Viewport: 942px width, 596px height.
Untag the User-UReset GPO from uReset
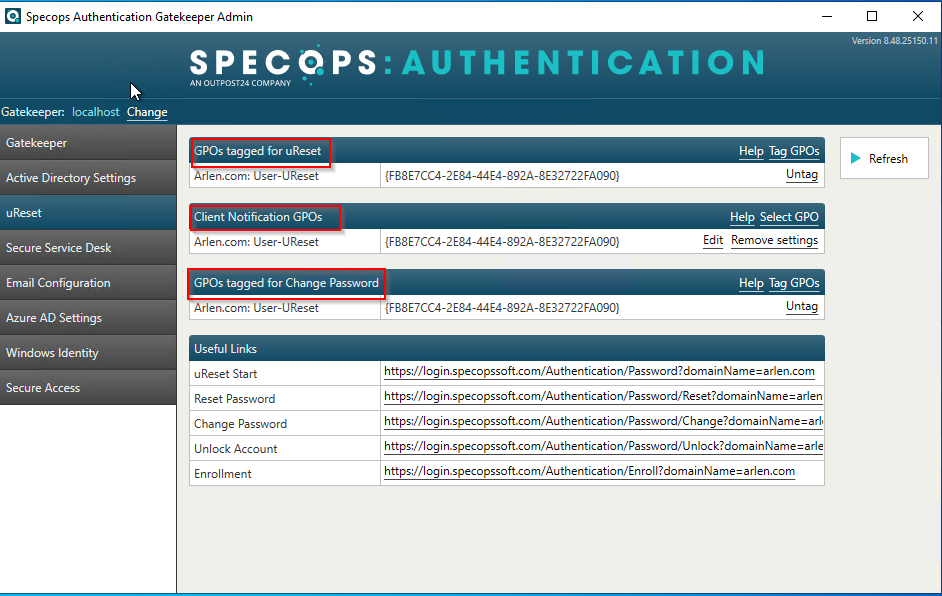(802, 174)
